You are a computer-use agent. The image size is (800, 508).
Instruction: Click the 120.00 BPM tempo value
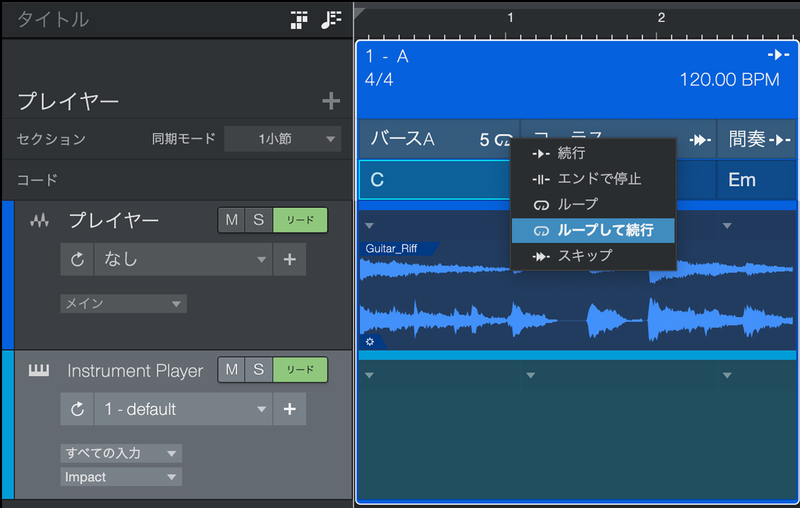(730, 80)
